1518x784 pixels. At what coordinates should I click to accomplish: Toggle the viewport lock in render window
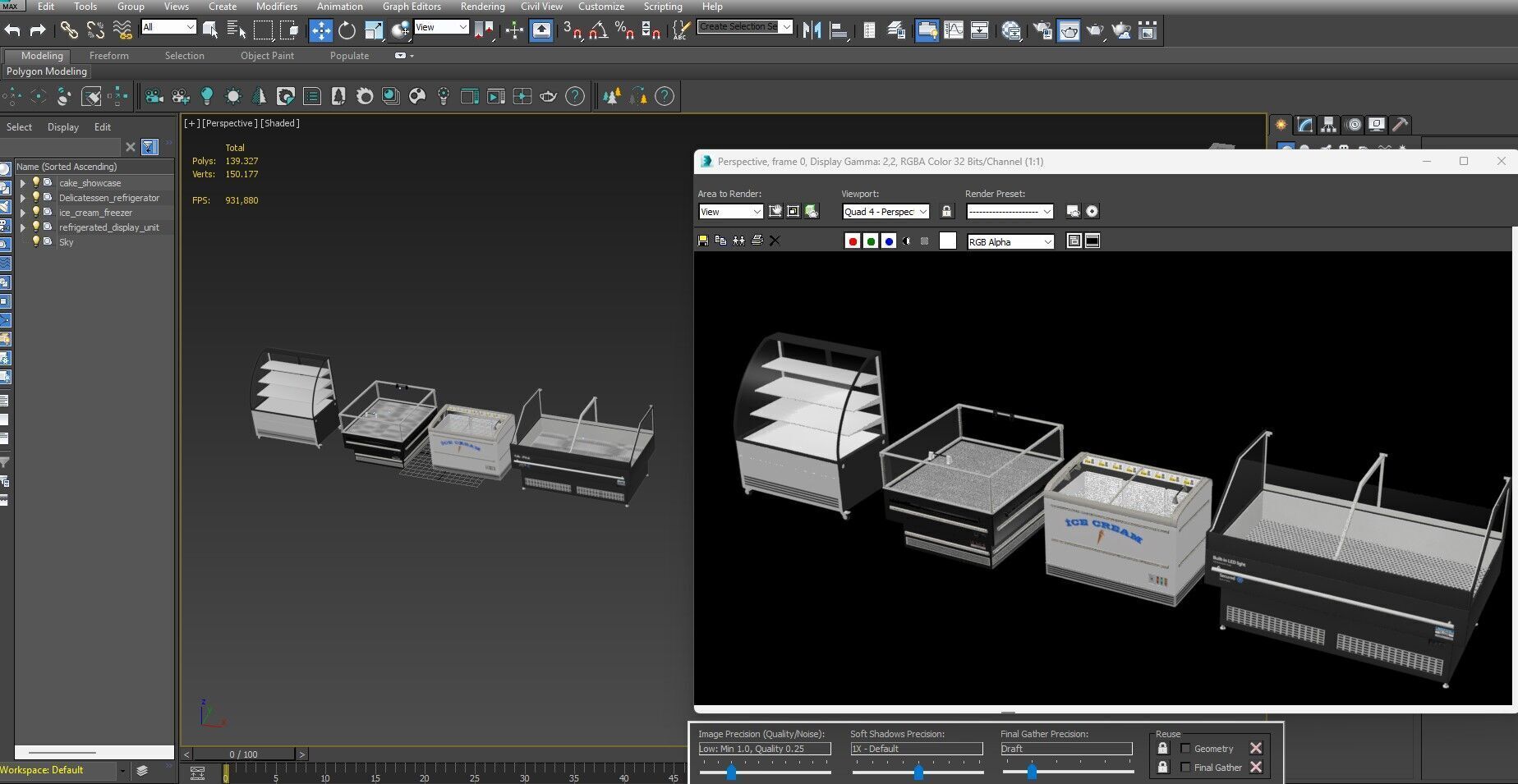click(x=947, y=211)
